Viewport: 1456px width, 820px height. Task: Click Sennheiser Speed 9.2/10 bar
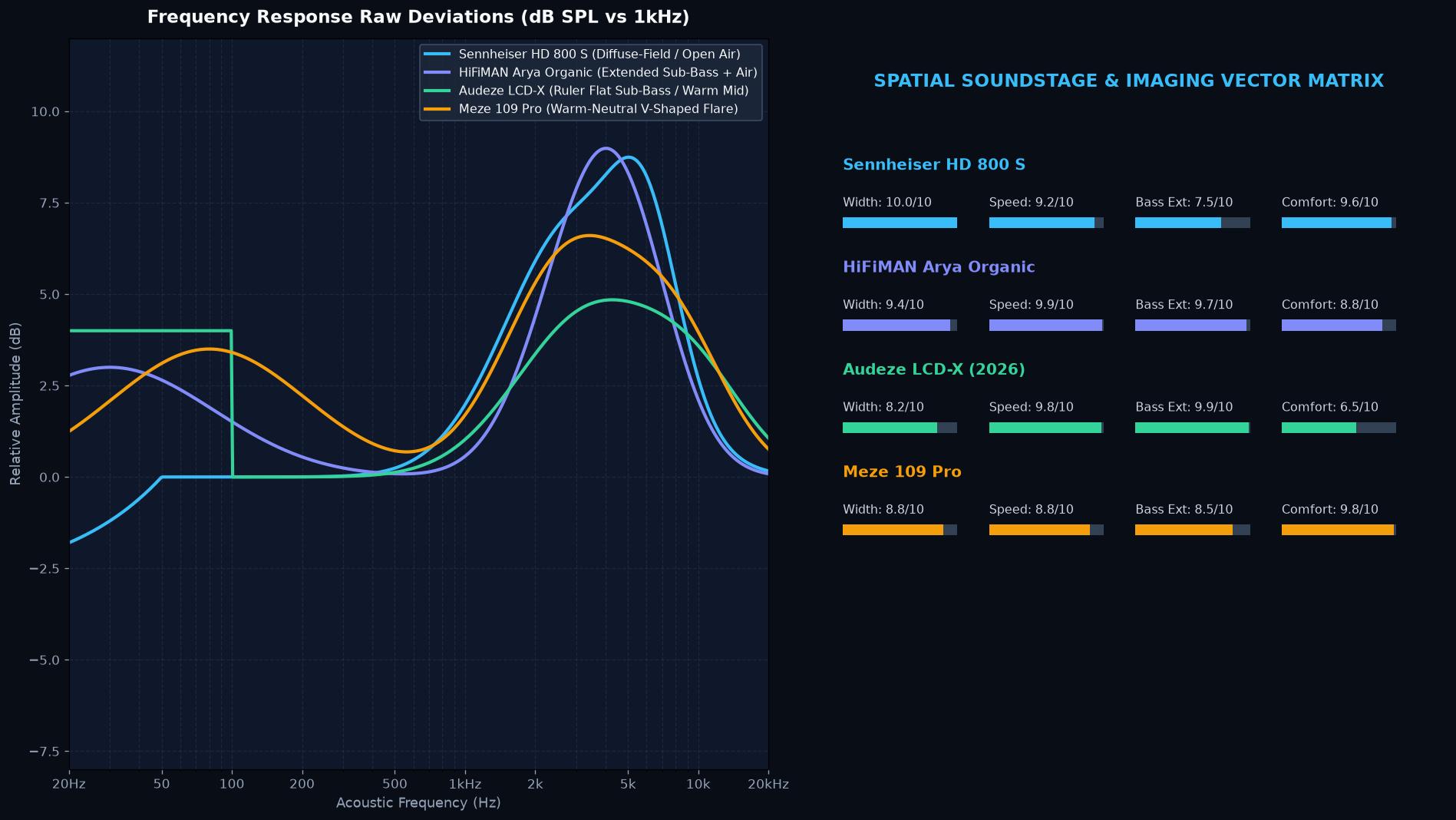coord(1046,223)
